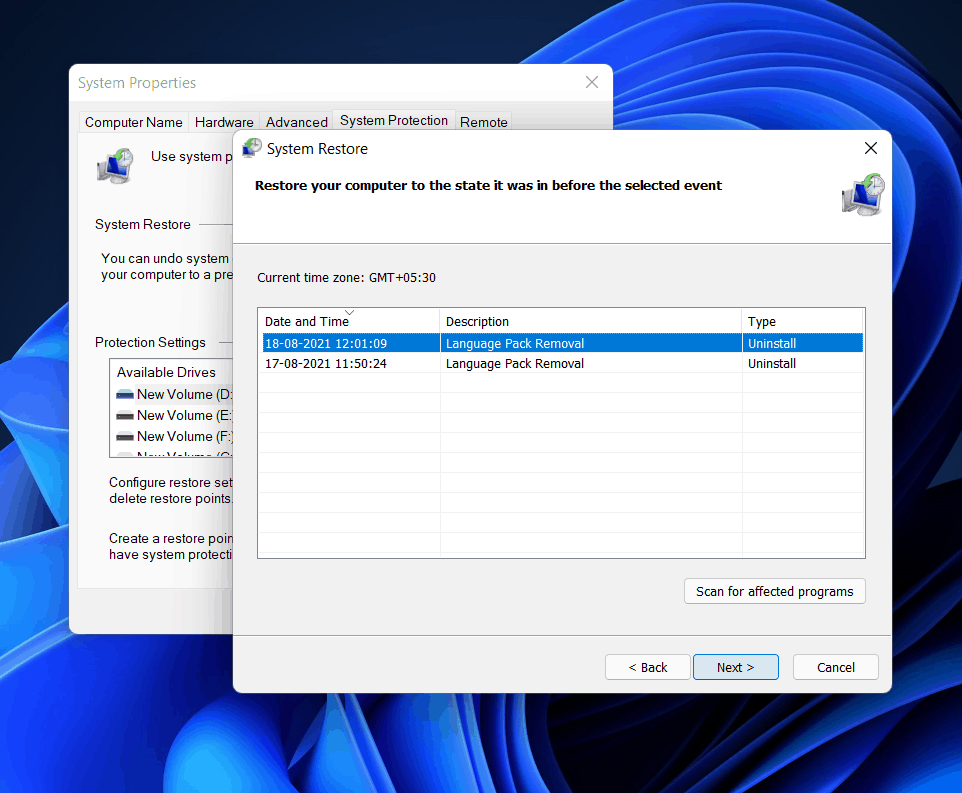Select New Volume (D:) drive icon
The image size is (962, 793).
point(125,394)
